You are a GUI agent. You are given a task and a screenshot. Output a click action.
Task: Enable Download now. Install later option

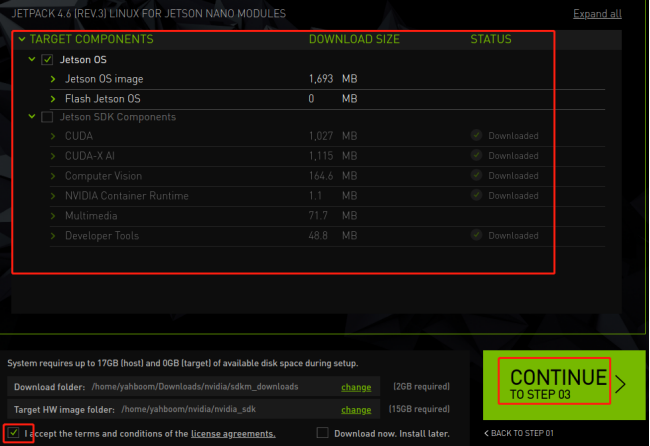tap(322, 433)
